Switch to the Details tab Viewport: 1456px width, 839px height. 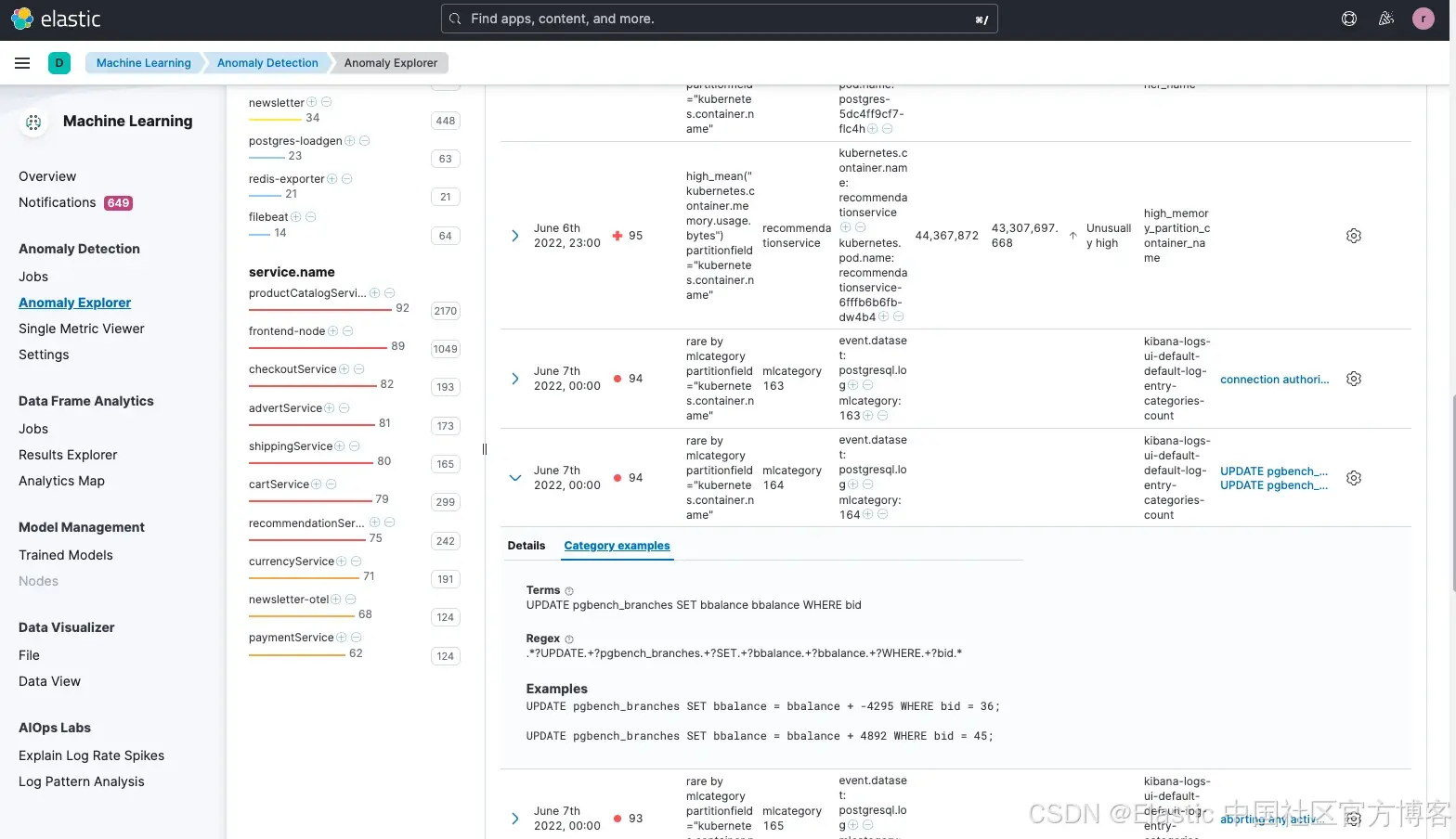[x=526, y=546]
